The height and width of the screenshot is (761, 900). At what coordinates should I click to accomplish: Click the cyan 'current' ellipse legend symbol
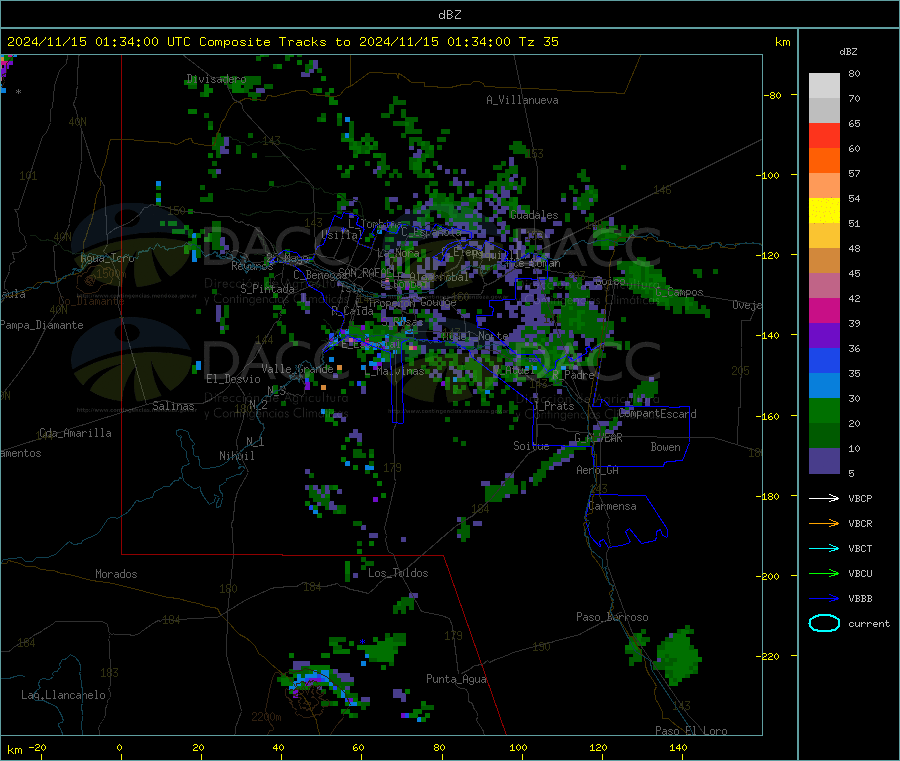coord(824,623)
